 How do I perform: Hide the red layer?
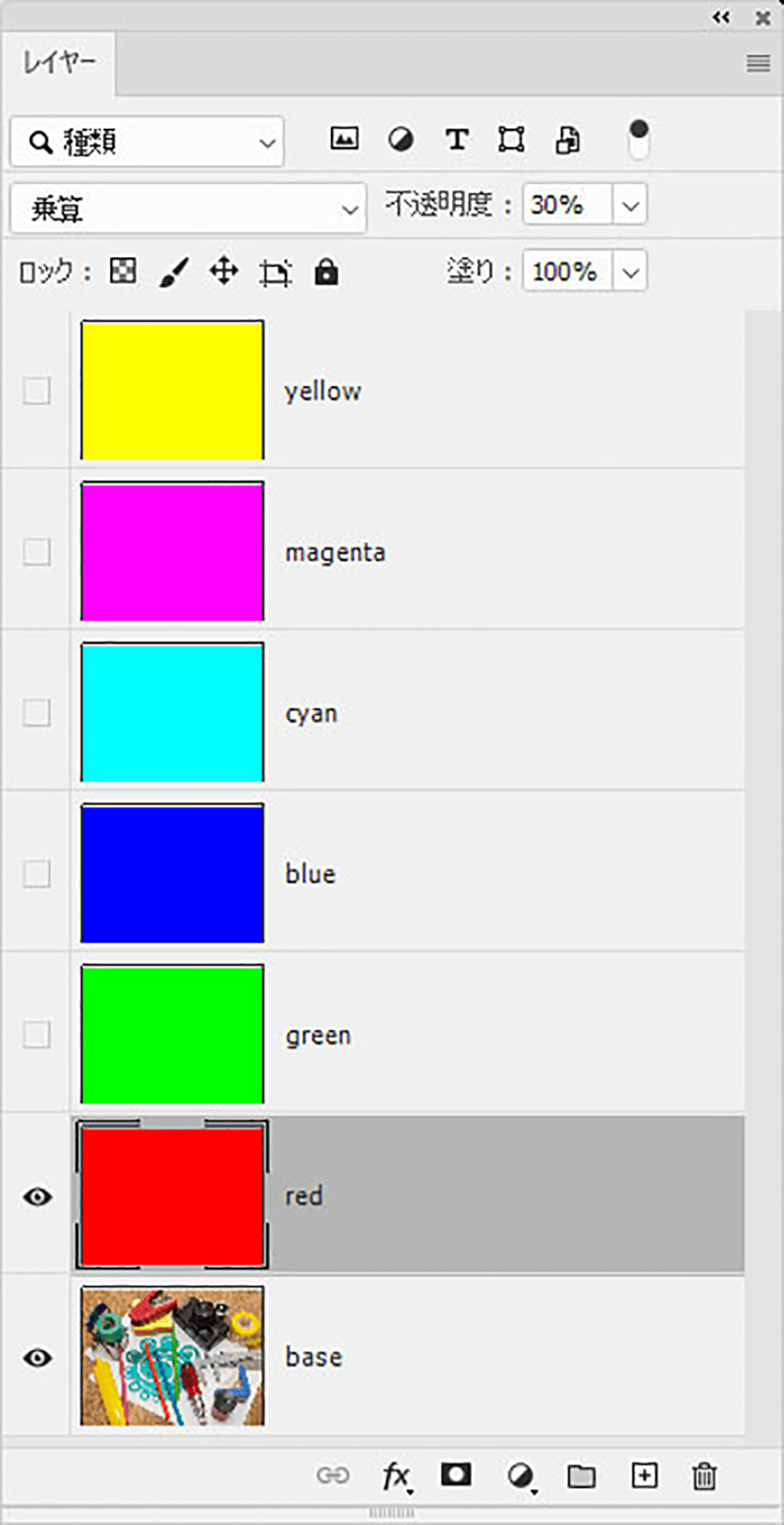point(37,1196)
